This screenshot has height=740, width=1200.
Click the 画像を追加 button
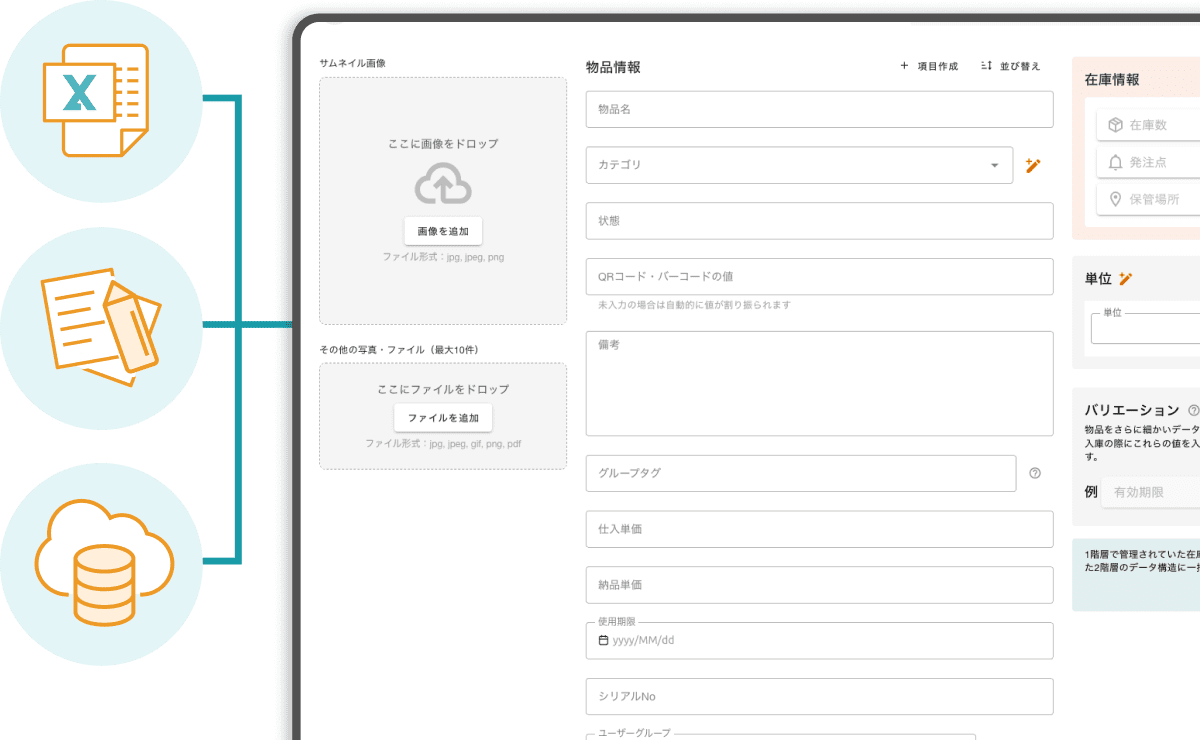click(442, 230)
